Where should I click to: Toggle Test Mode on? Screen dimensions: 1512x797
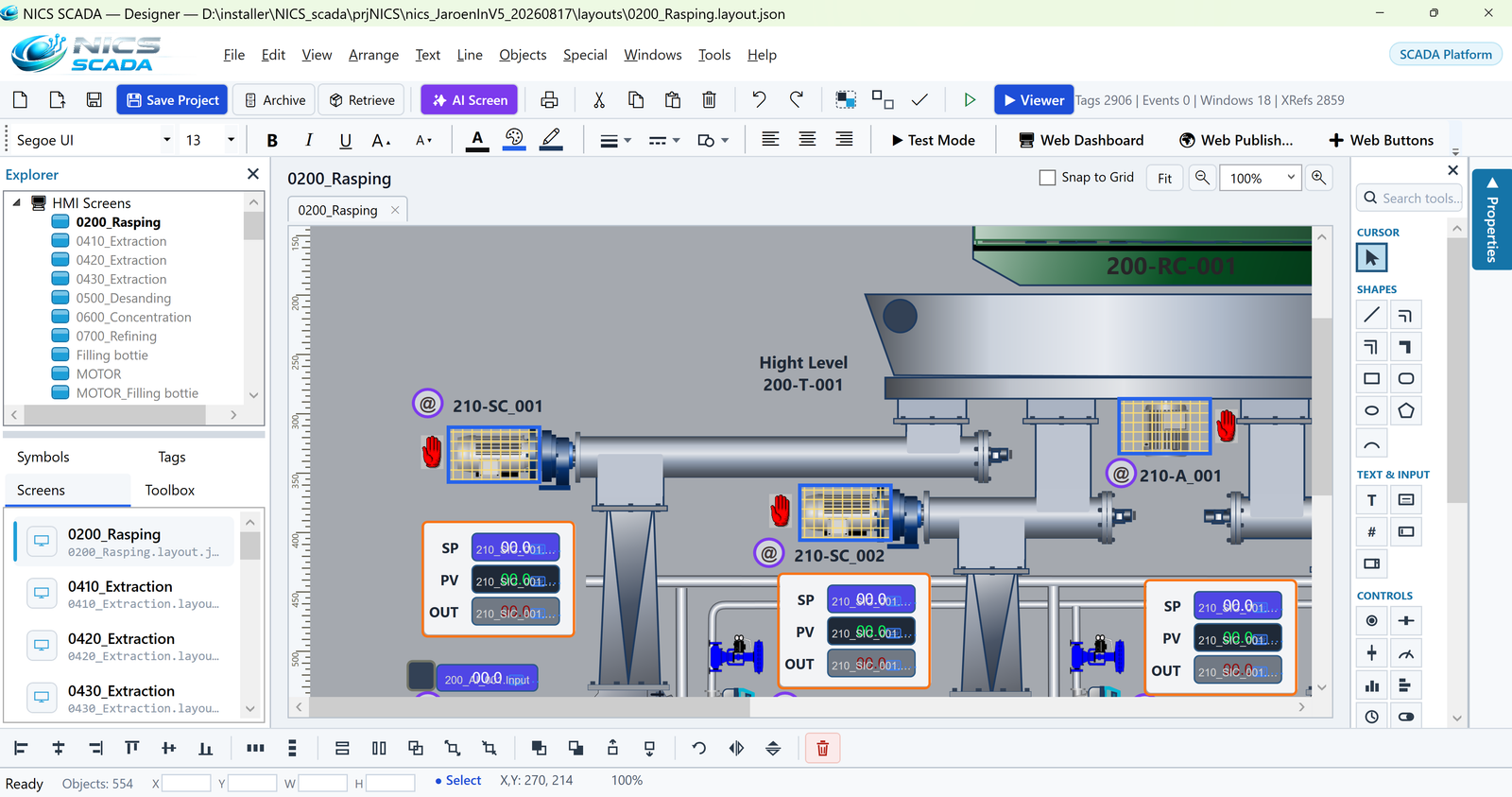(x=933, y=140)
